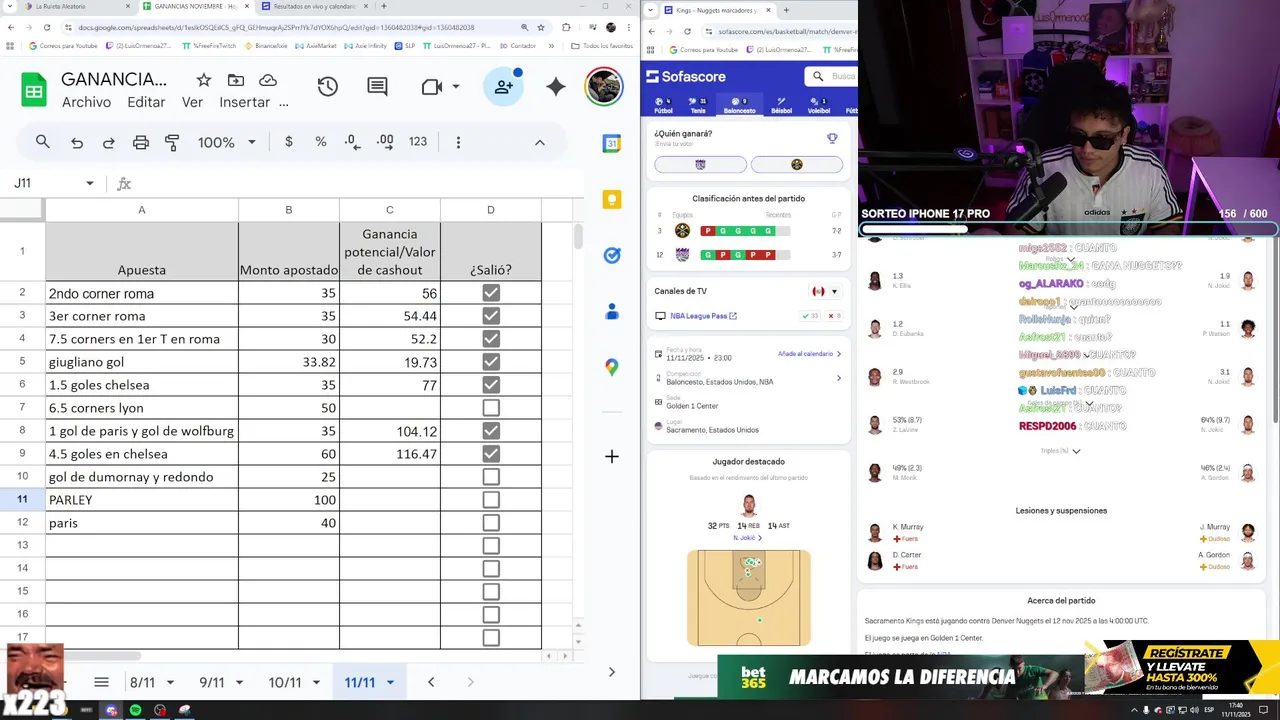Open the Name box dropdown arrow
The height and width of the screenshot is (720, 1280).
(89, 183)
